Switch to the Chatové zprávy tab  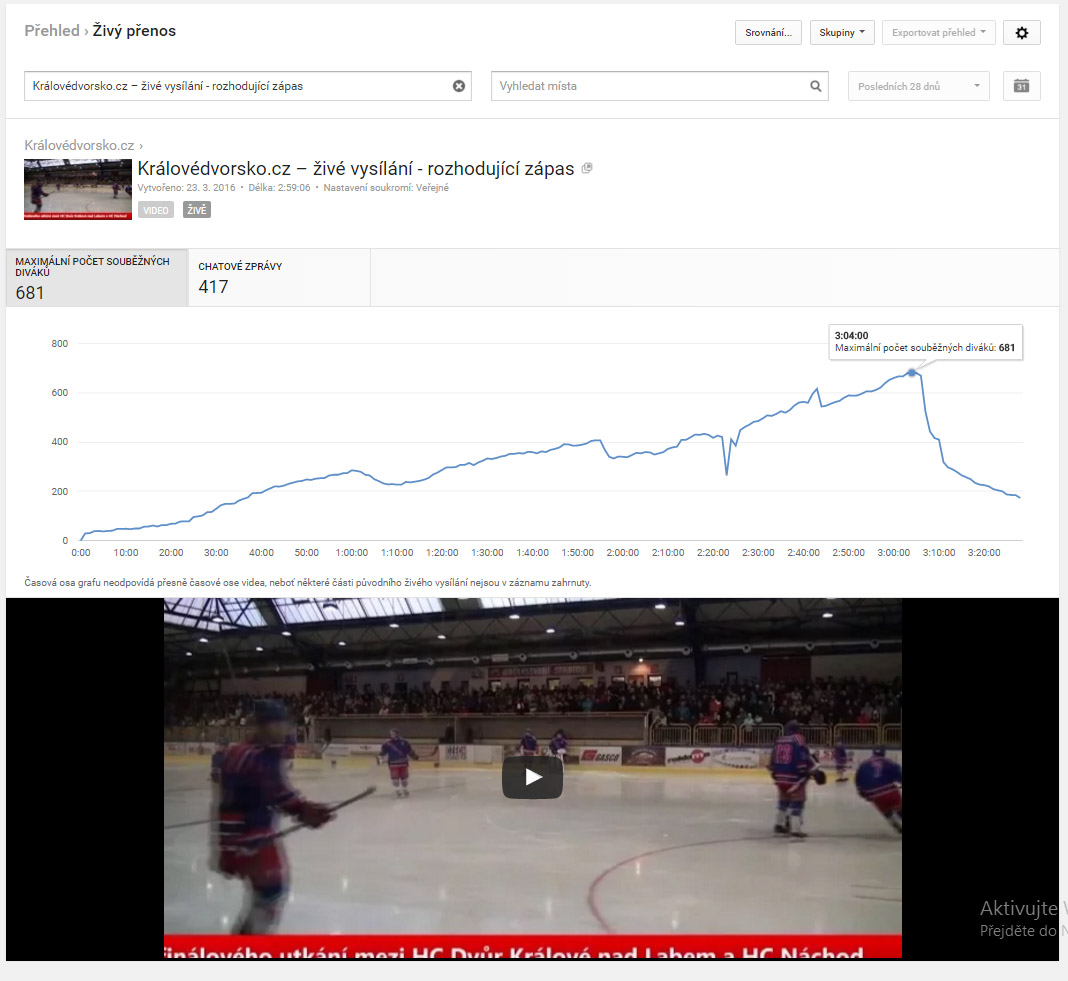[278, 278]
